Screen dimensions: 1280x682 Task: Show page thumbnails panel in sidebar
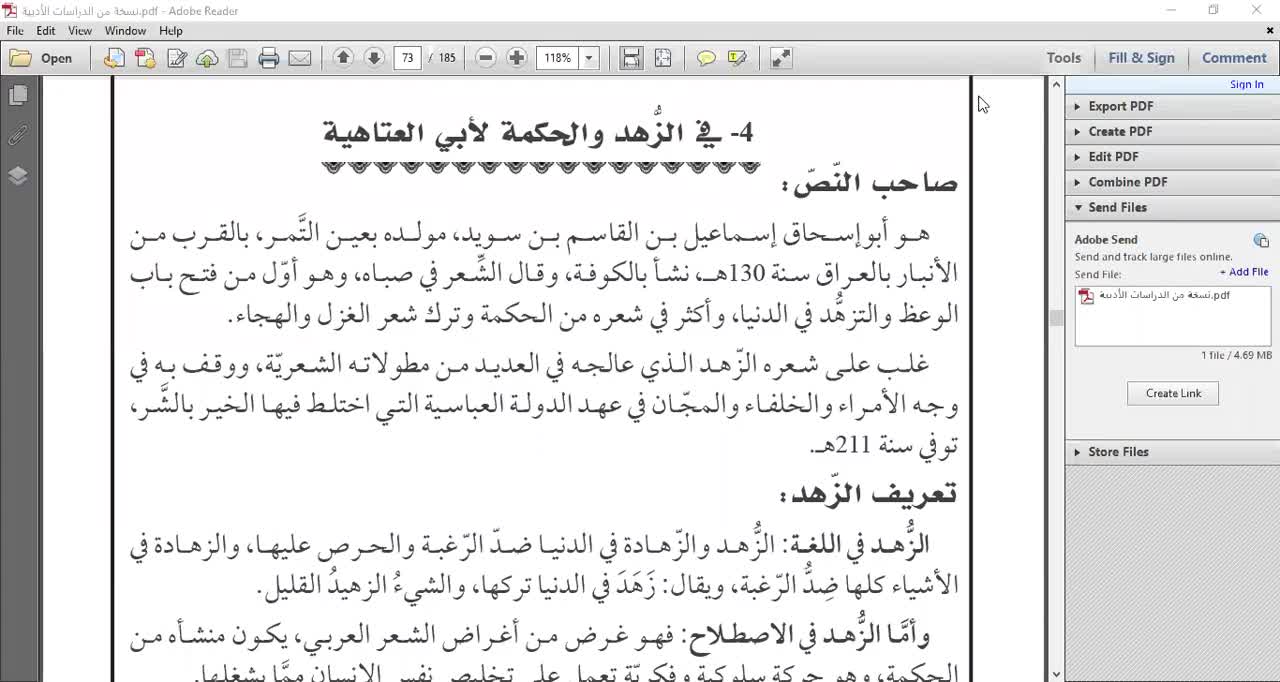pos(18,95)
